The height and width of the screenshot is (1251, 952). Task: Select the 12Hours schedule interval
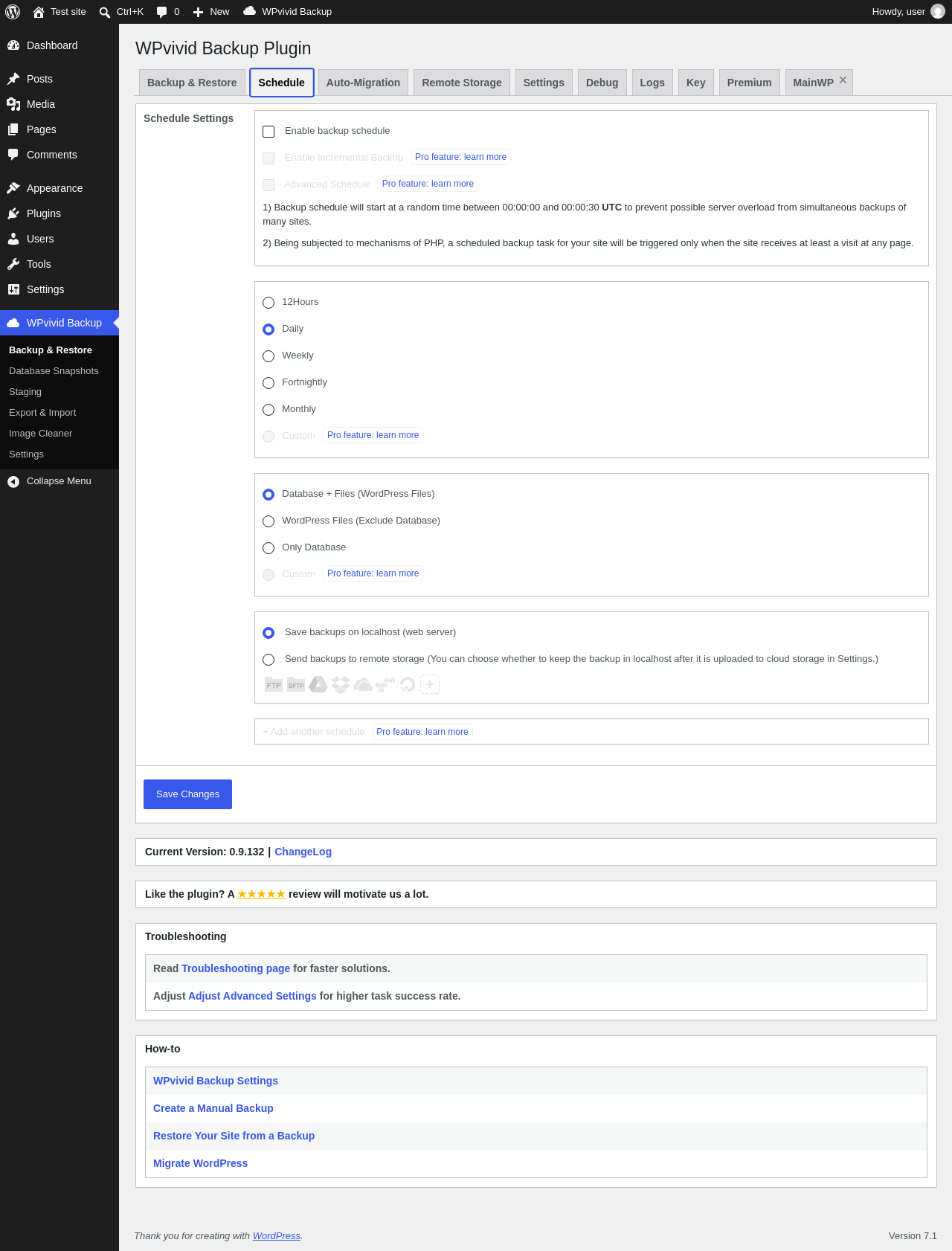click(268, 303)
